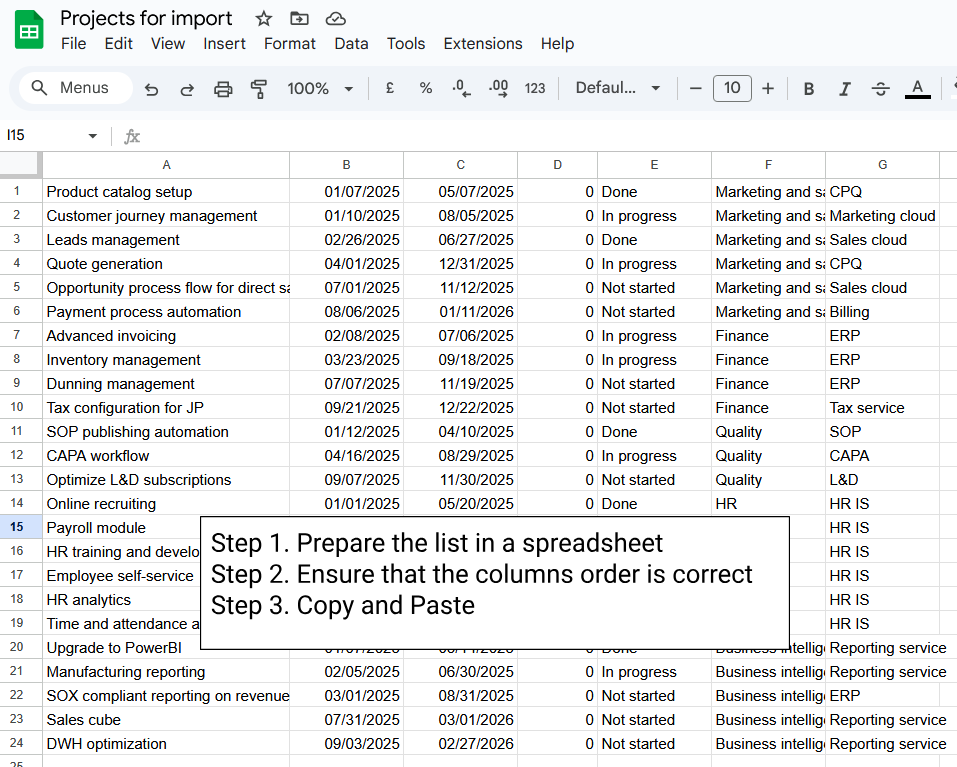Toggle bold formatting
This screenshot has width=957, height=767.
point(809,89)
